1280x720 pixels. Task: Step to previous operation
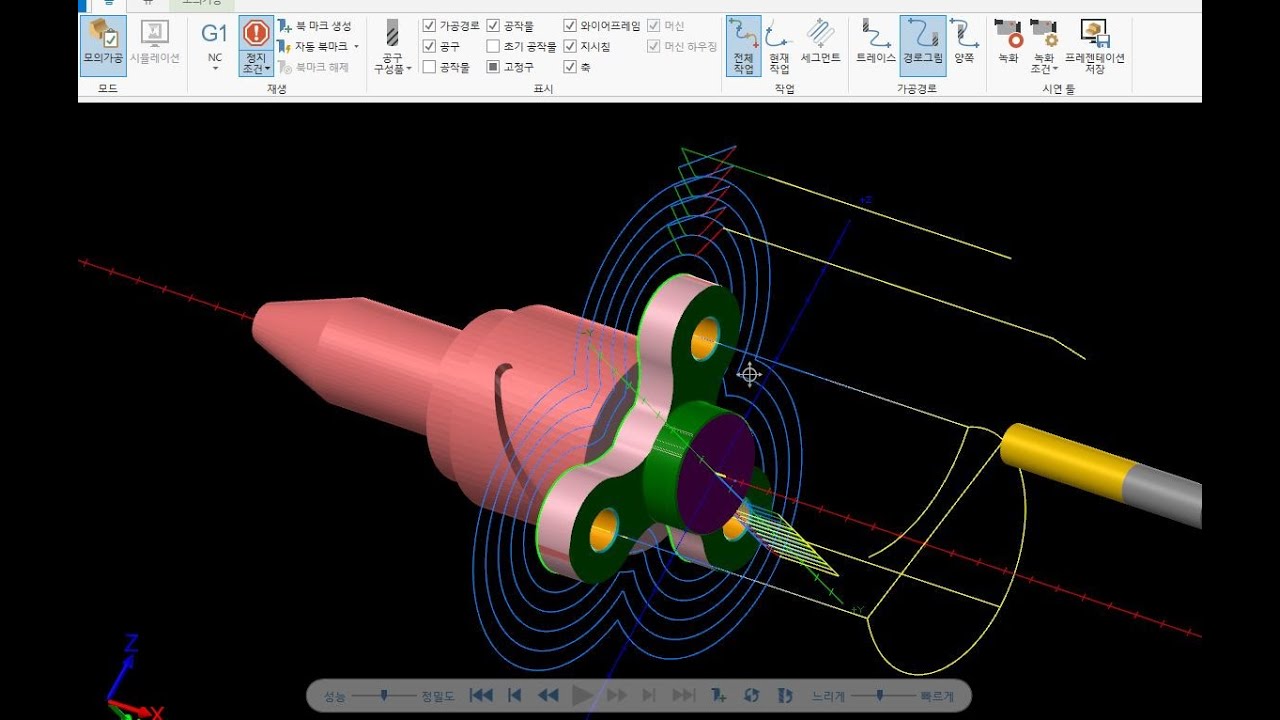tap(515, 695)
